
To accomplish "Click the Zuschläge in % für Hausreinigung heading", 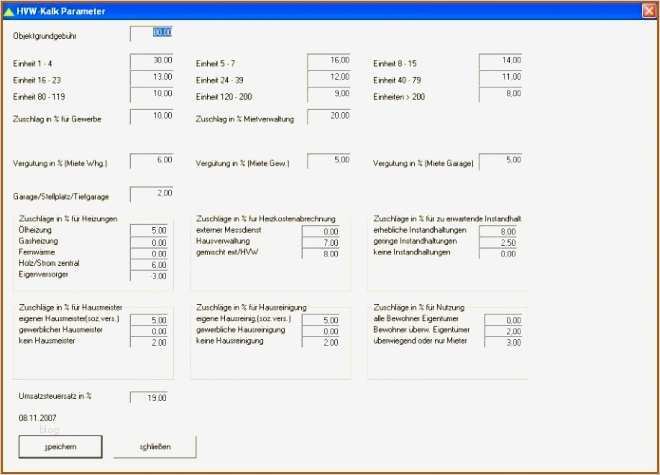I will (251, 307).
